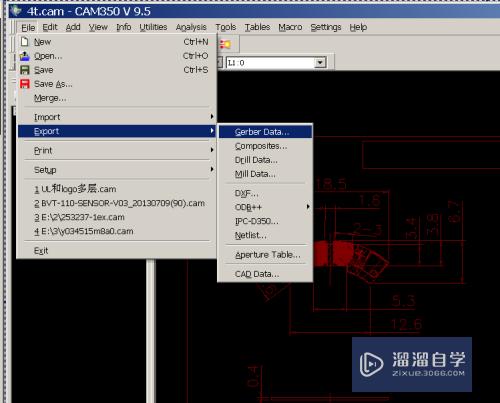Image resolution: width=500 pixels, height=403 pixels.
Task: Open the Edit menu
Action: coord(50,27)
